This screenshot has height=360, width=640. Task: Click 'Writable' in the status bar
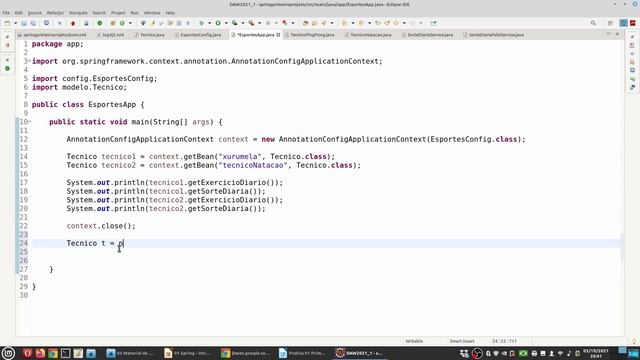[x=414, y=341]
